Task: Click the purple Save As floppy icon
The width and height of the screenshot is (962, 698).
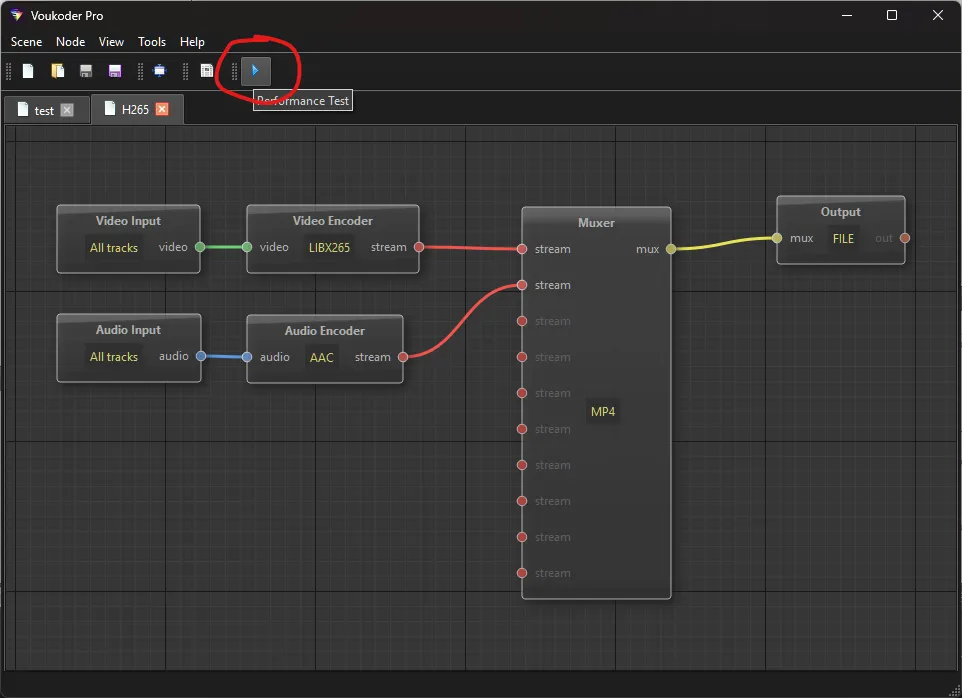Action: click(115, 71)
